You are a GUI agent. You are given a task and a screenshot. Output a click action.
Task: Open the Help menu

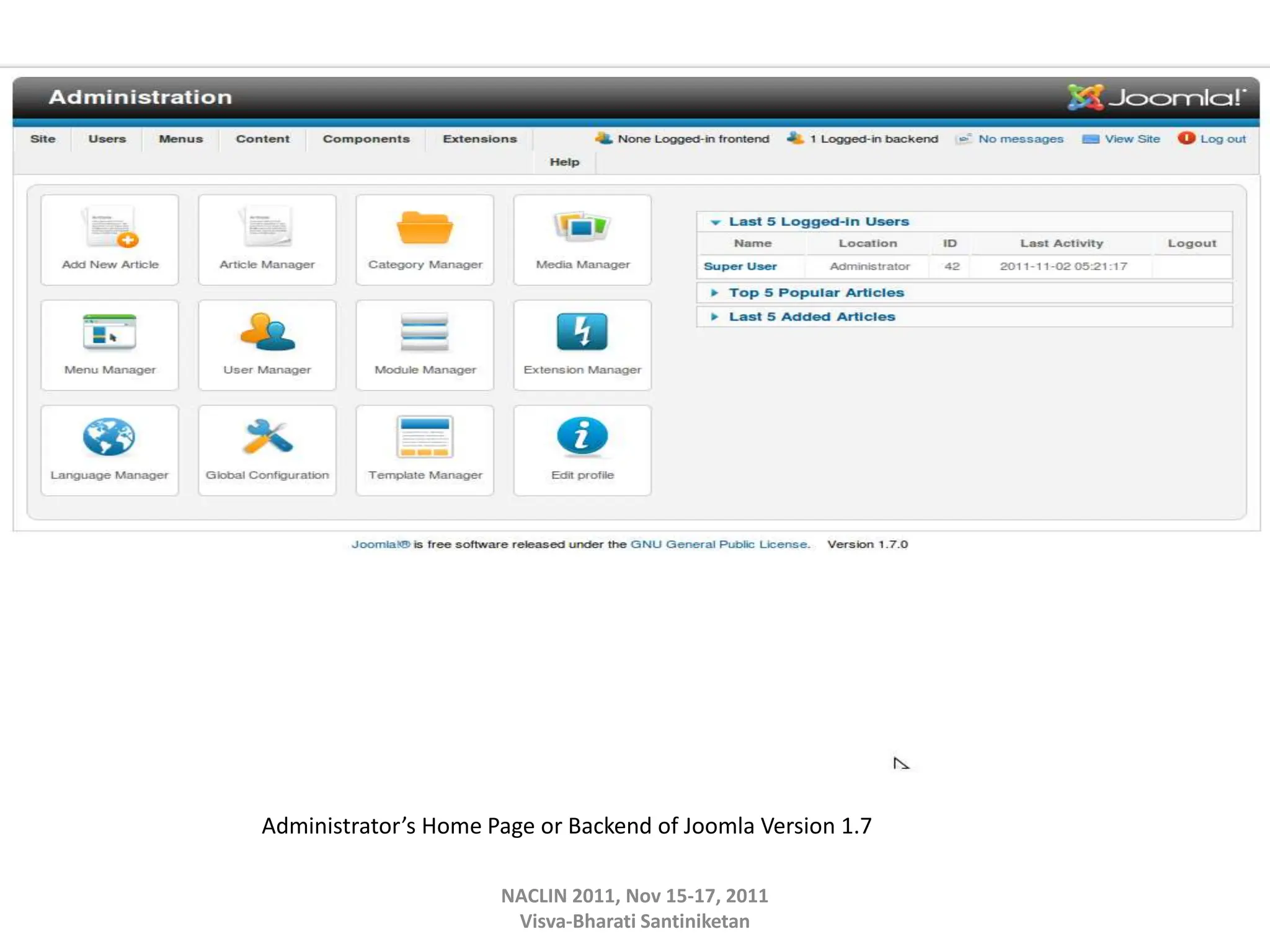564,162
